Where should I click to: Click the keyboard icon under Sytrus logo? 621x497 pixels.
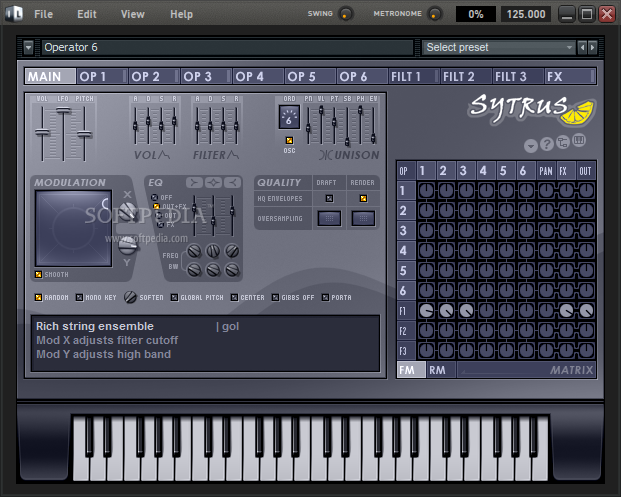coord(579,140)
